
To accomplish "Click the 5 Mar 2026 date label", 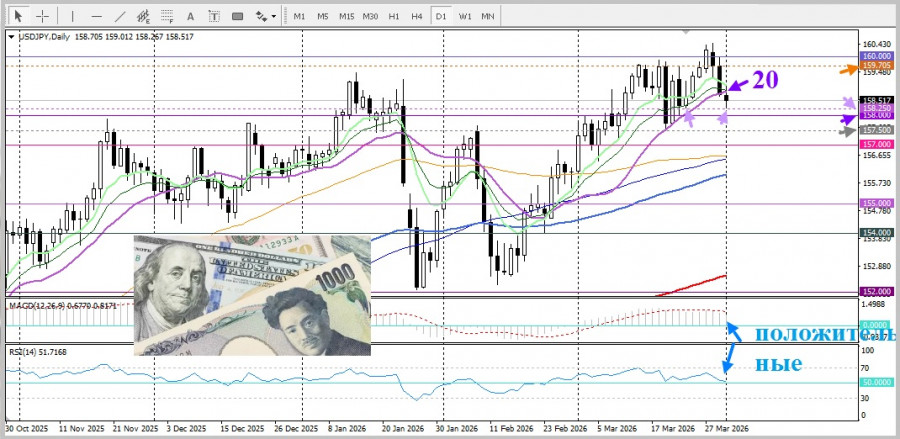I will pos(616,429).
